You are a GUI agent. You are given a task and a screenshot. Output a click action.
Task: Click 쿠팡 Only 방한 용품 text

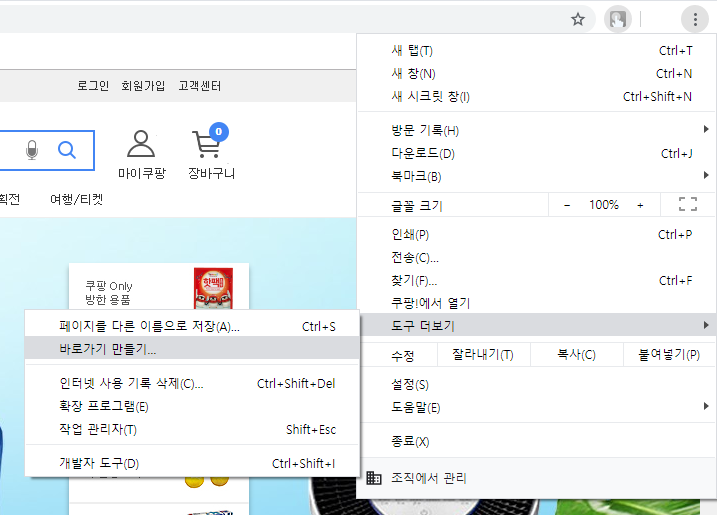pos(108,293)
